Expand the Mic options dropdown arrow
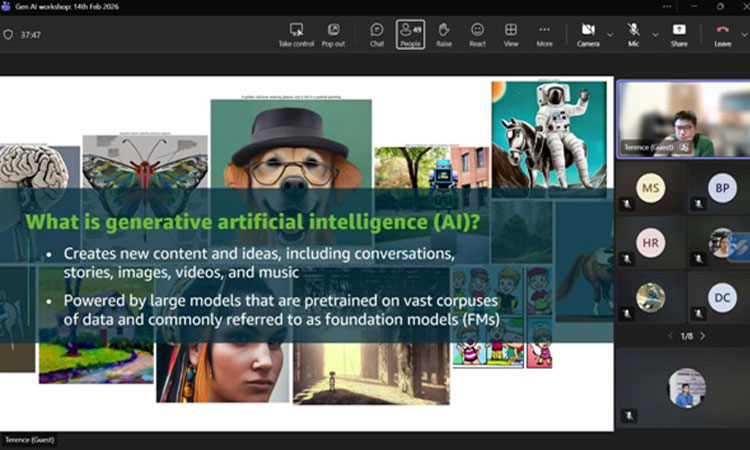 [x=655, y=34]
